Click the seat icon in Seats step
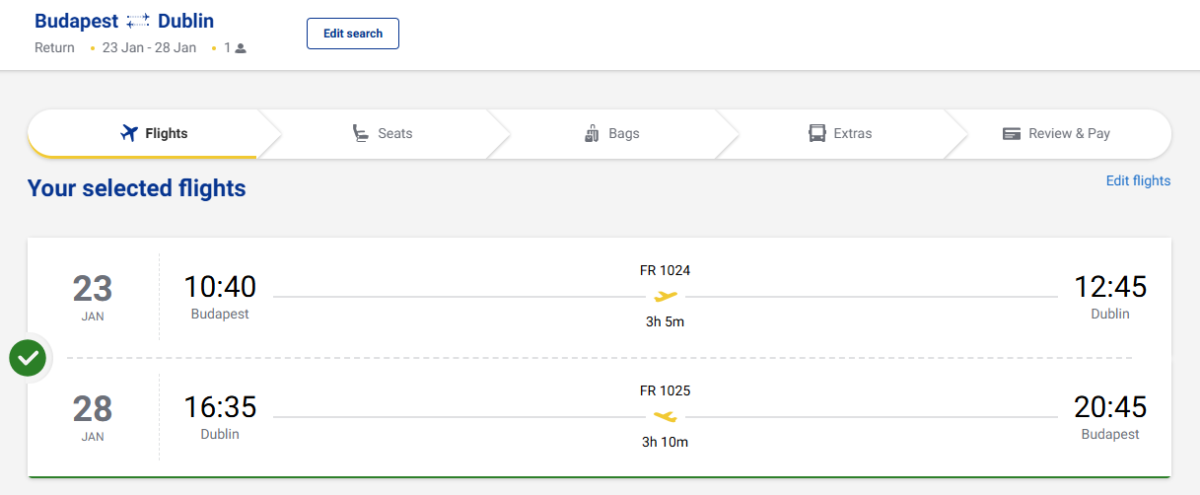This screenshot has width=1200, height=495. point(361,134)
